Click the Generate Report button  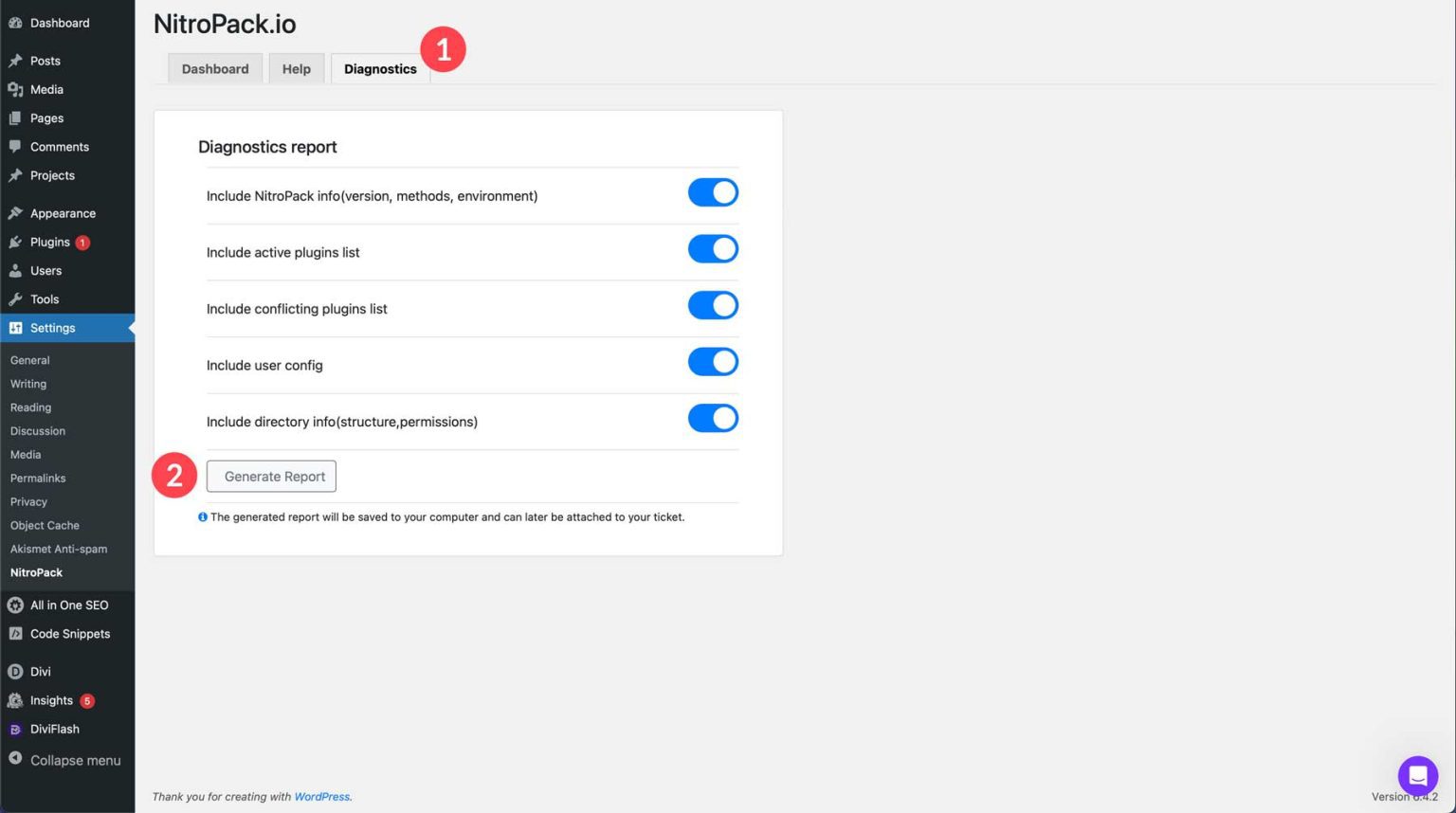(271, 476)
